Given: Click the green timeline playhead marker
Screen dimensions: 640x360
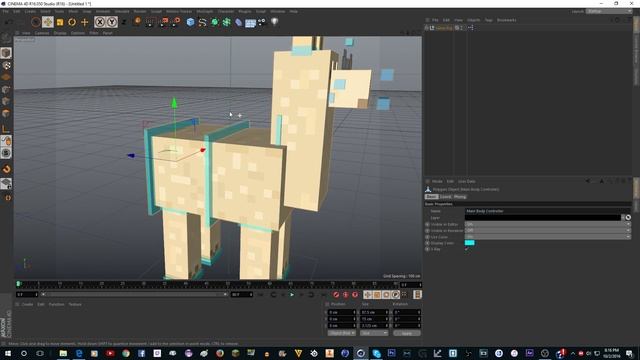Looking at the screenshot, I should pos(18,283).
